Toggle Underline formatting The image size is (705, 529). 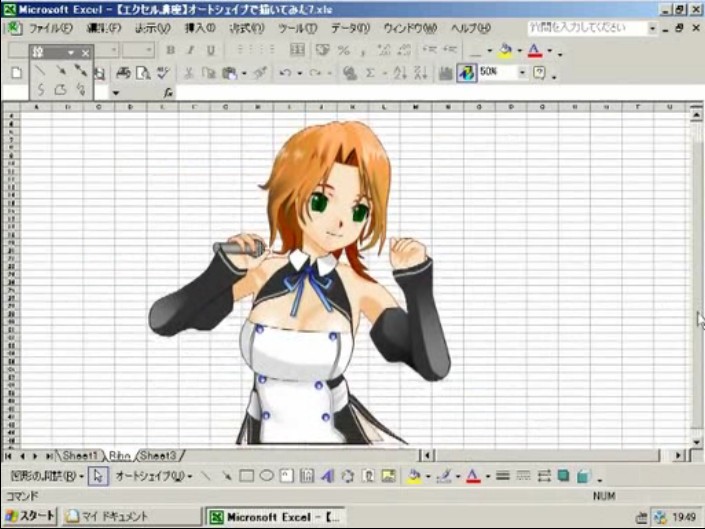click(211, 49)
